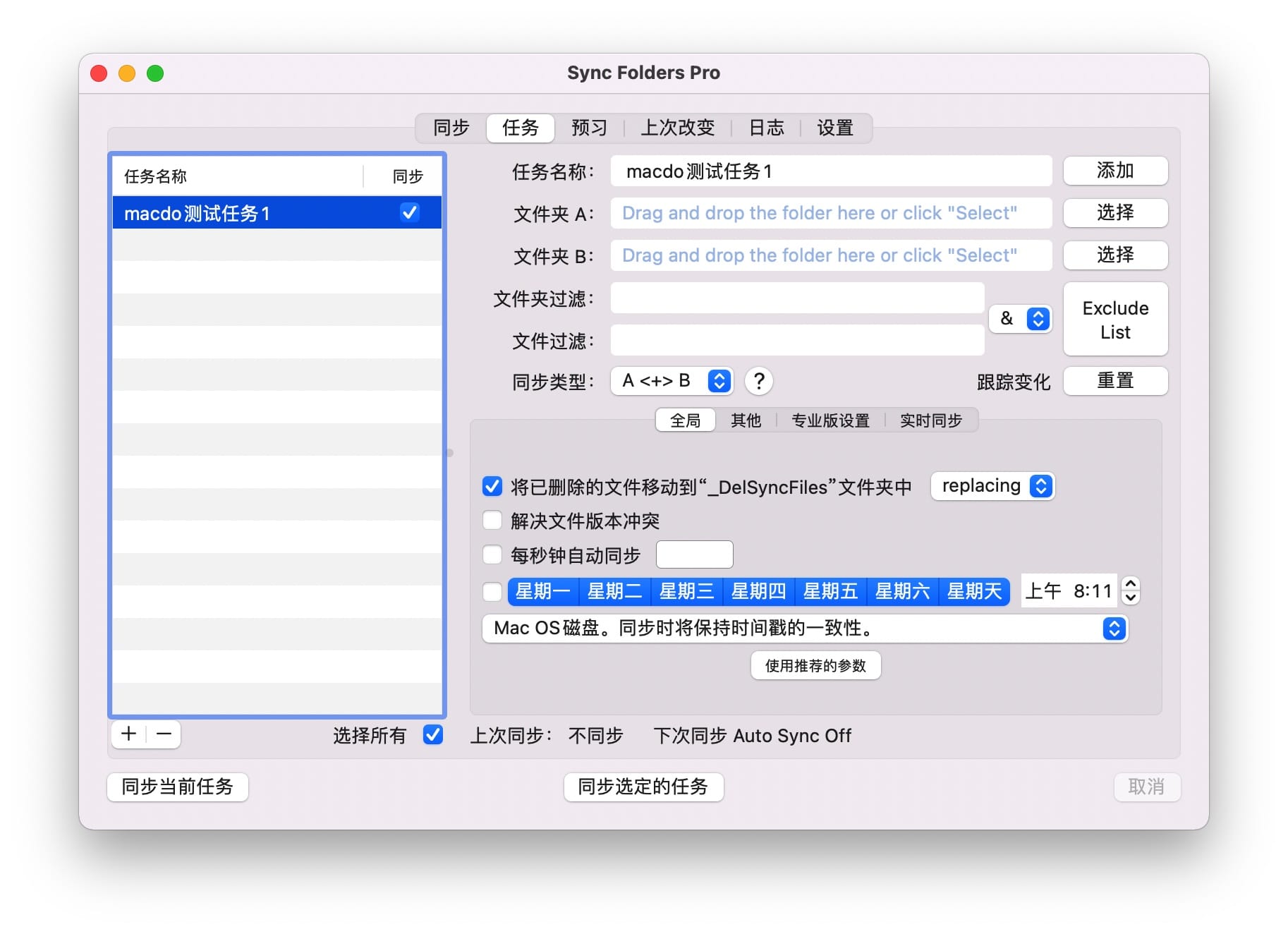Image resolution: width=1288 pixels, height=934 pixels.
Task: Click the plus icon to add a task
Action: tap(128, 734)
